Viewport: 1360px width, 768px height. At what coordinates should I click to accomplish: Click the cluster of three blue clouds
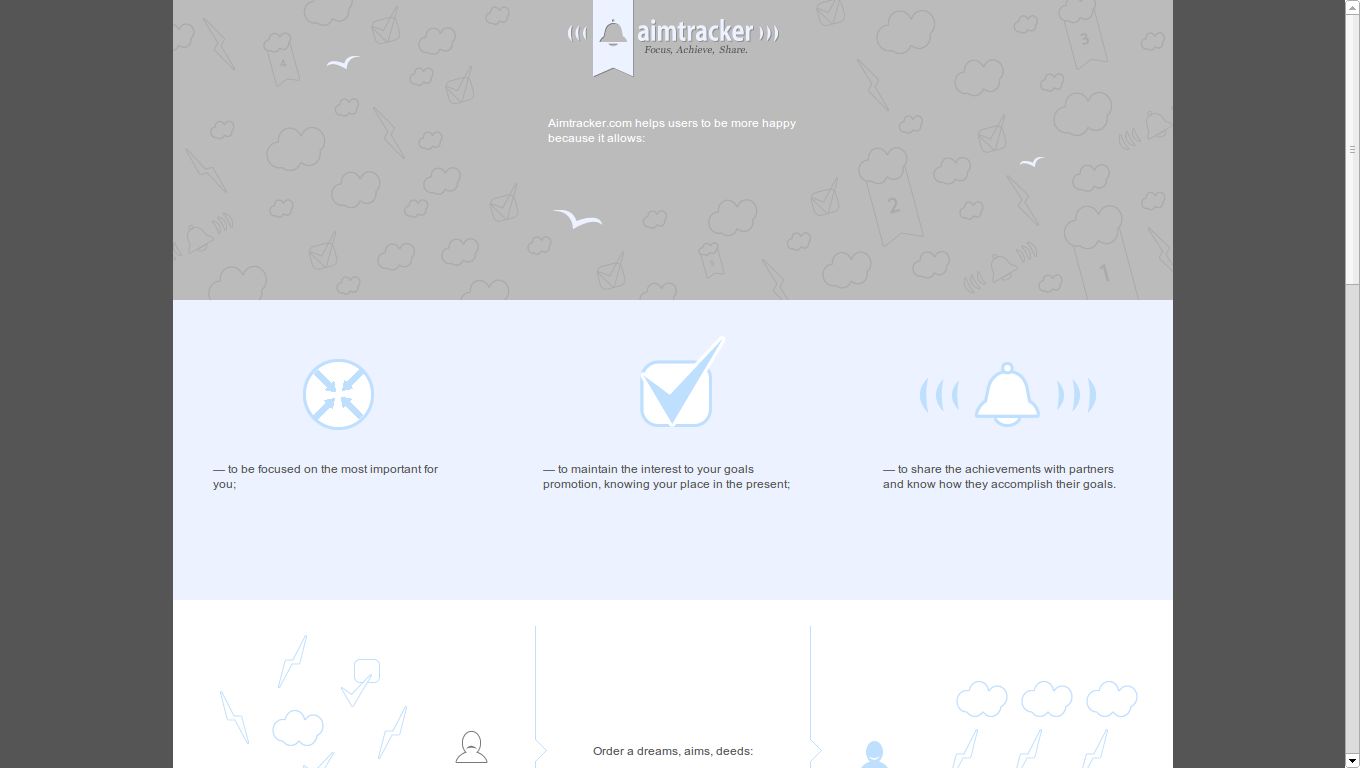(x=1046, y=699)
